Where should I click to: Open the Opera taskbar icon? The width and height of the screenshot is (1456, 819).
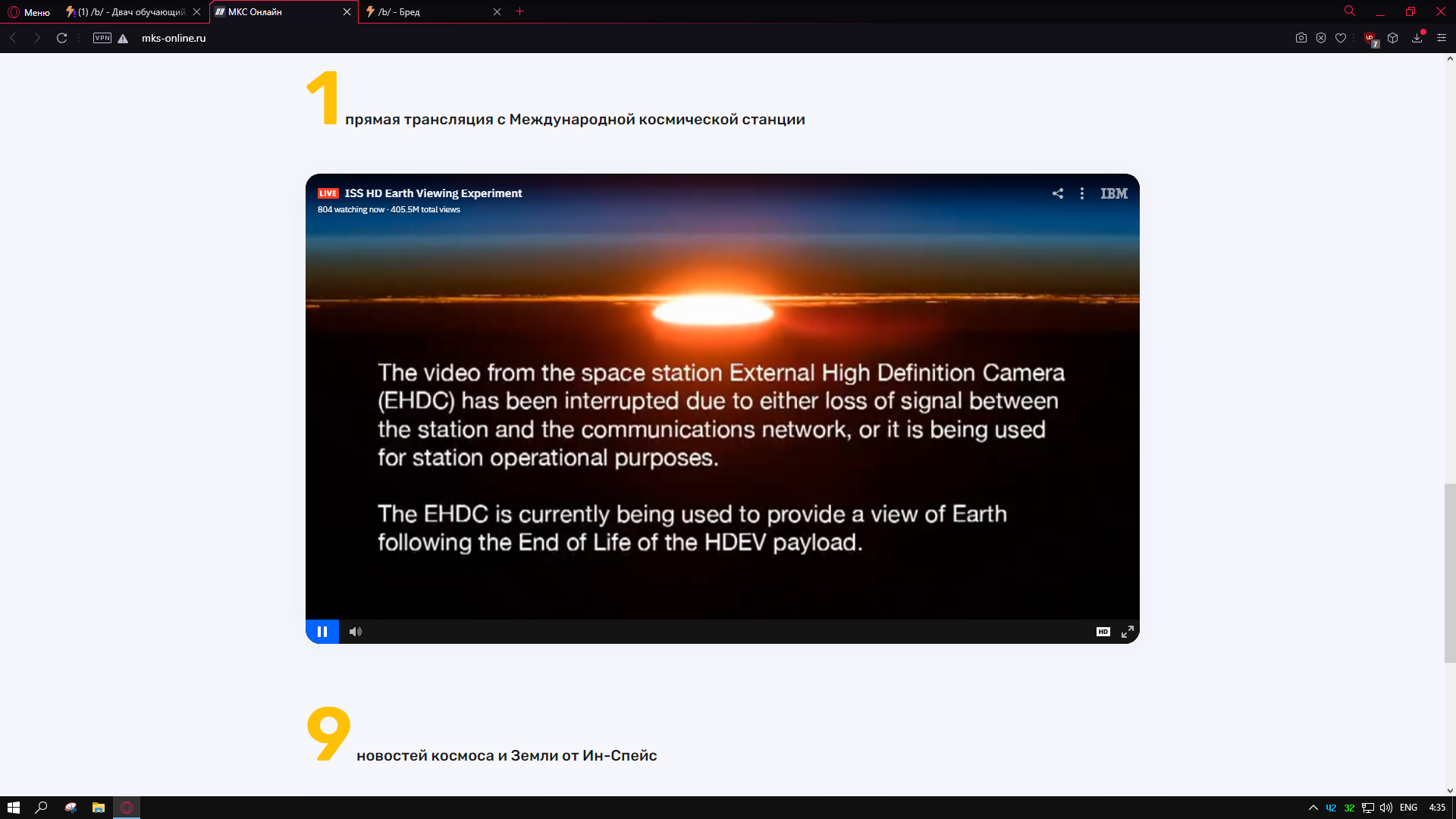(x=127, y=808)
